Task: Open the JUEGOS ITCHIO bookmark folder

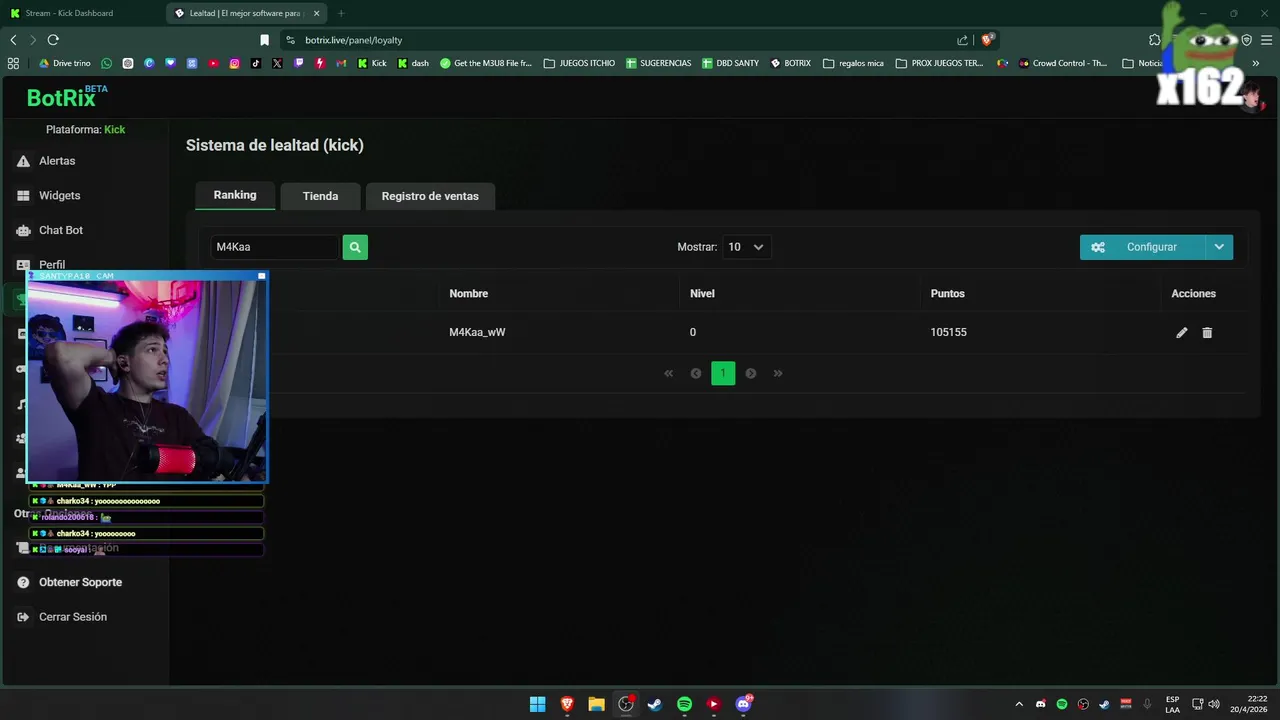Action: coord(579,63)
